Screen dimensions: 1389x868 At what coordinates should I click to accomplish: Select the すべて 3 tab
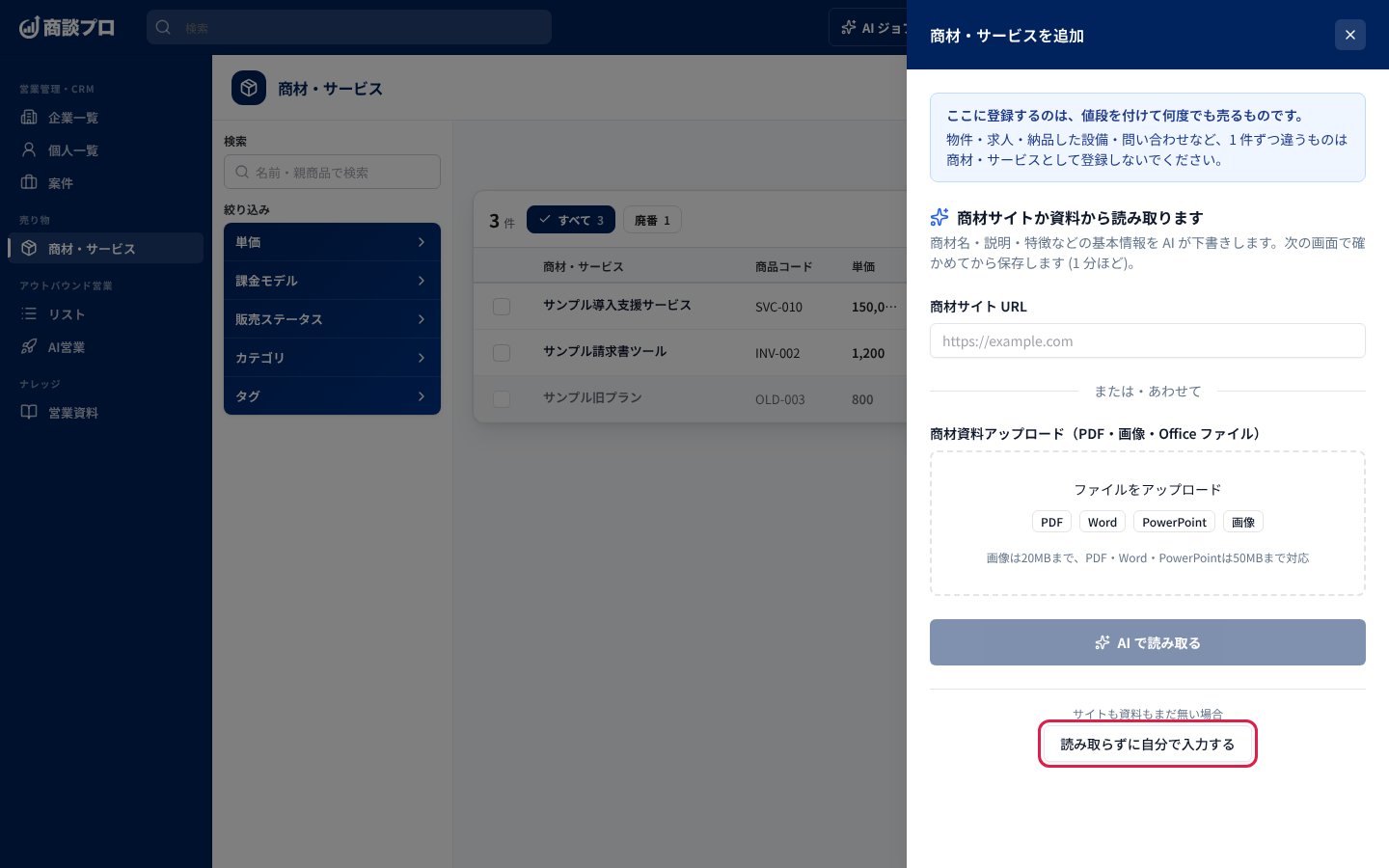[571, 220]
